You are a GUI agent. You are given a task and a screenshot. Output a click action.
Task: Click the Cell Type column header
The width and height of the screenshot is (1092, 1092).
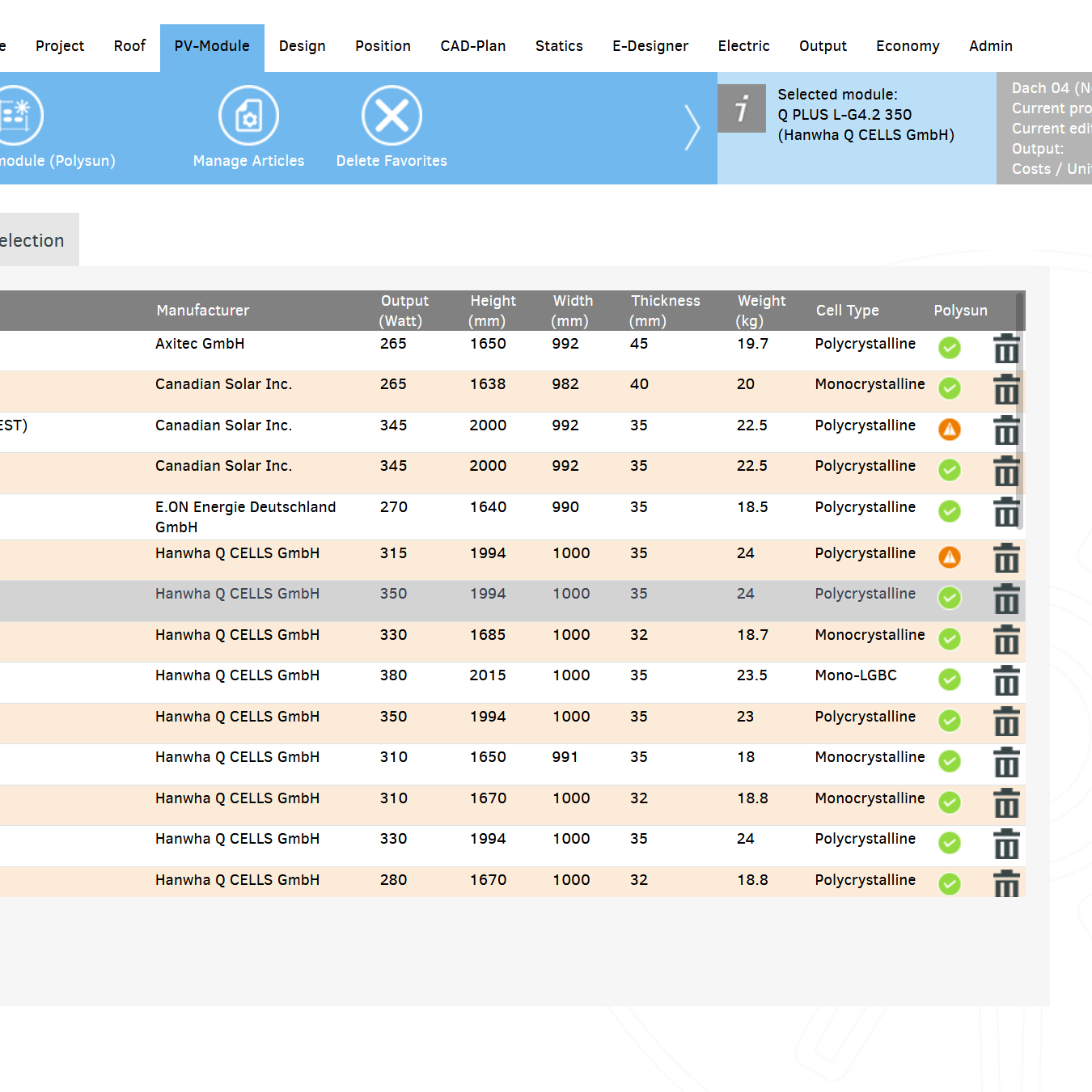click(847, 311)
